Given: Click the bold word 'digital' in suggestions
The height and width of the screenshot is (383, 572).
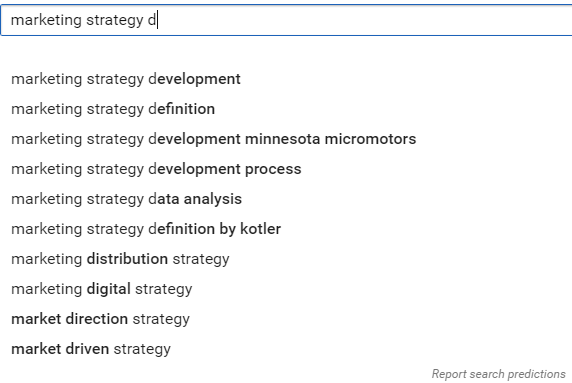Looking at the screenshot, I should pos(109,289).
